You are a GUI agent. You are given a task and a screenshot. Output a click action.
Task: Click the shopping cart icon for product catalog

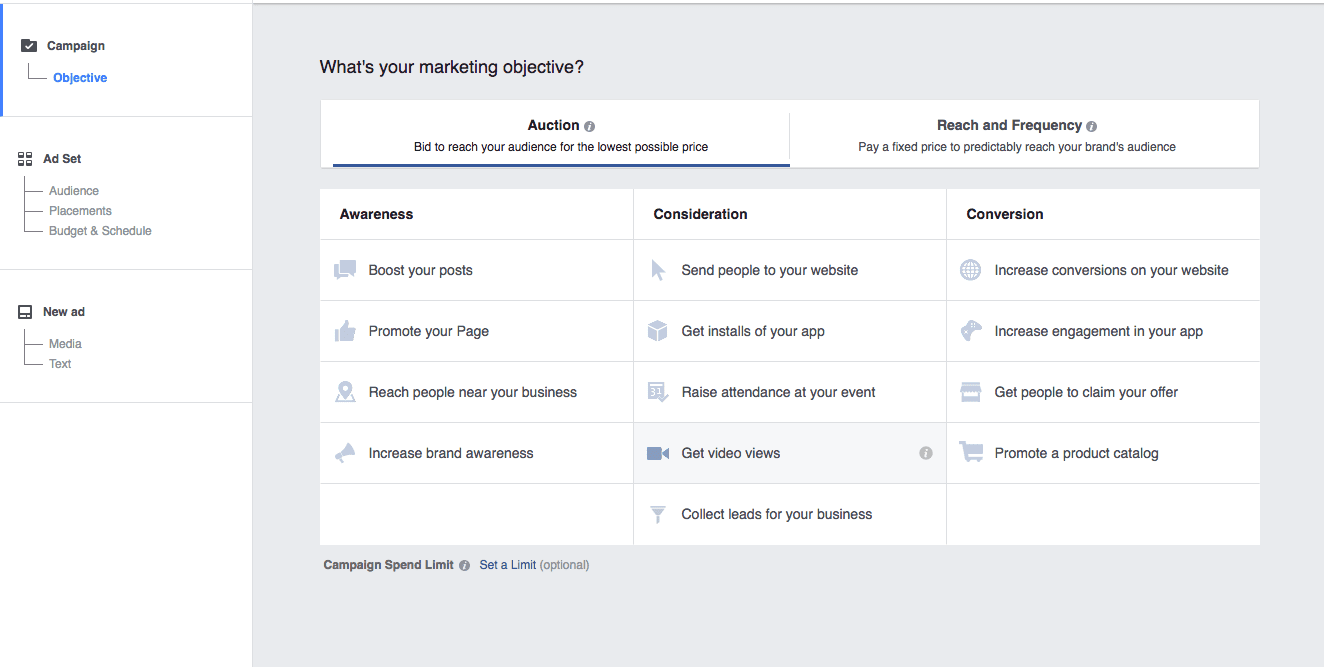pyautogui.click(x=970, y=453)
